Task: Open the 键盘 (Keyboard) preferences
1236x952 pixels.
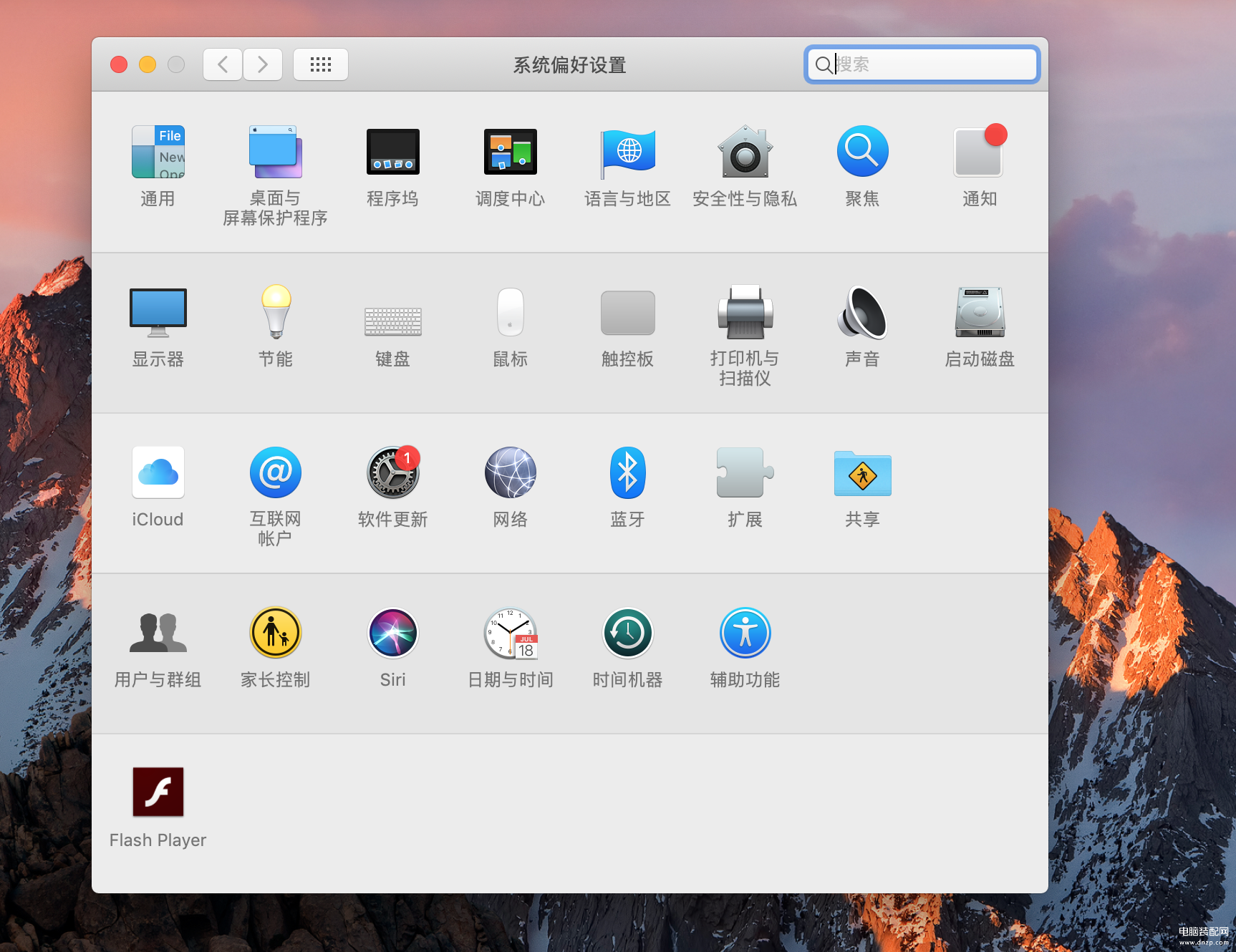Action: tap(393, 321)
